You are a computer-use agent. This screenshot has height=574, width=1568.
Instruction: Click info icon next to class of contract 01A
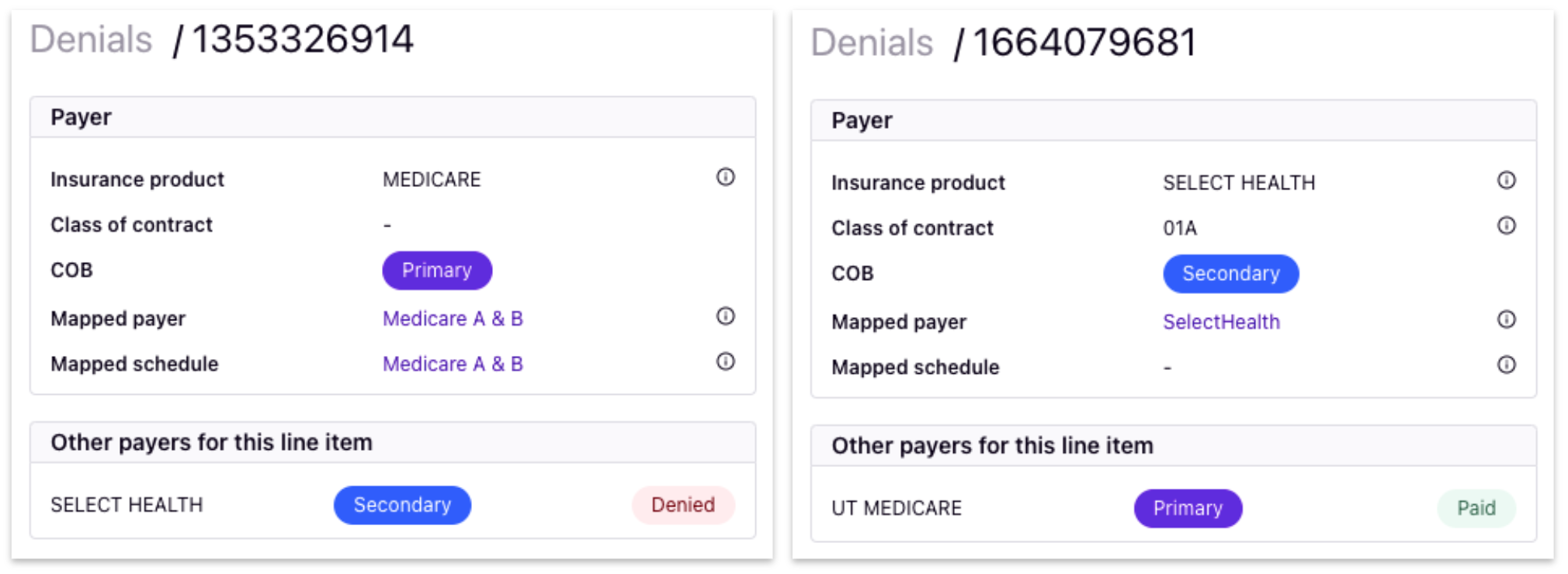tap(1506, 226)
